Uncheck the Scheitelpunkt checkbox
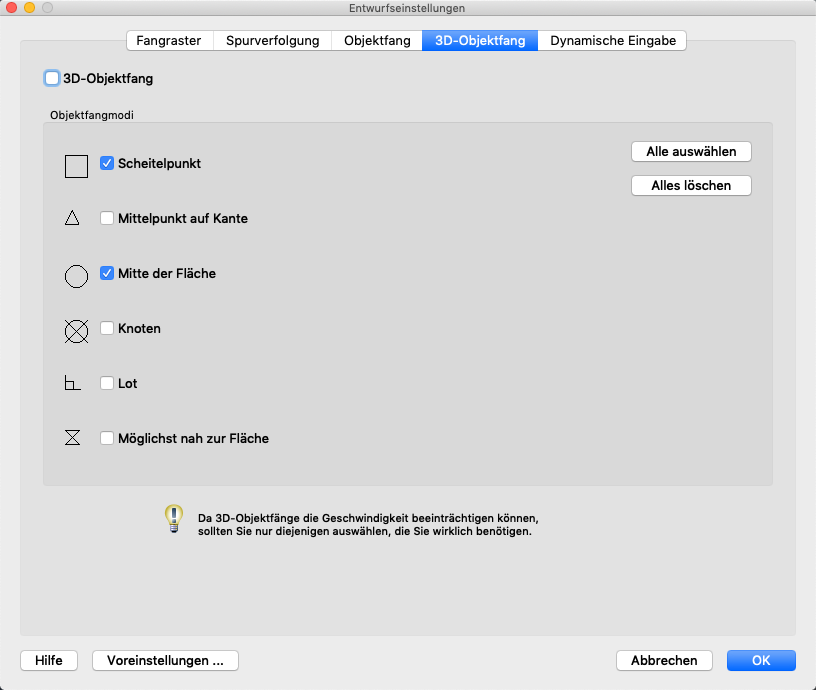The height and width of the screenshot is (690, 816). pos(107,163)
